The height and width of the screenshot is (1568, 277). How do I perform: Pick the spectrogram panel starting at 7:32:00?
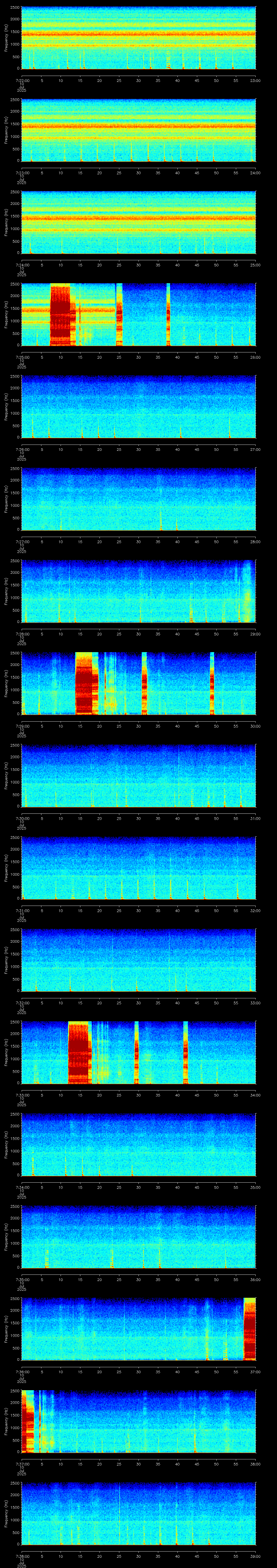(138, 960)
